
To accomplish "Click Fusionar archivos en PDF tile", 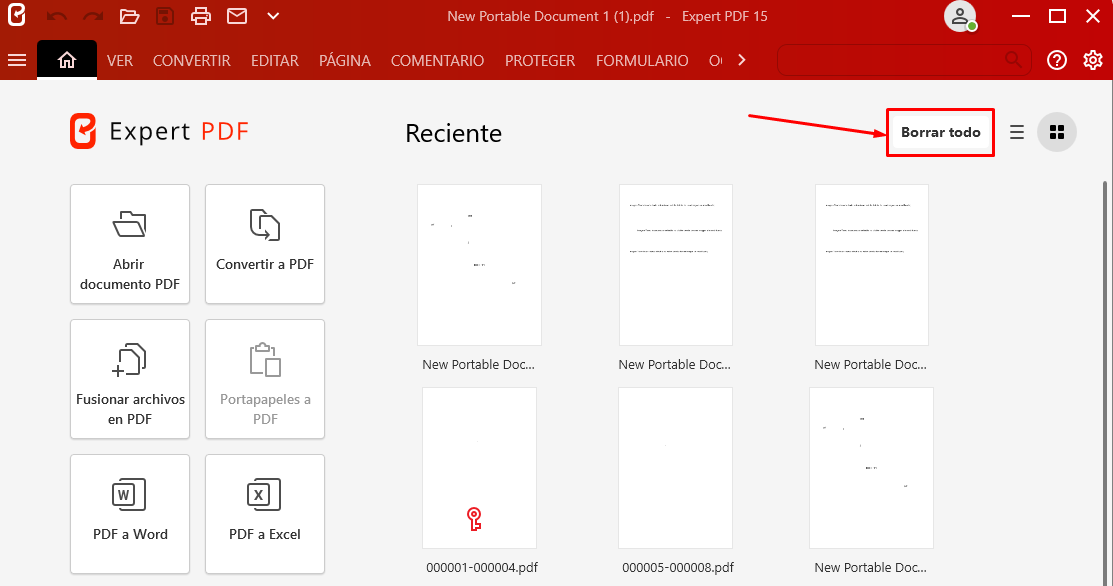I will pyautogui.click(x=130, y=379).
